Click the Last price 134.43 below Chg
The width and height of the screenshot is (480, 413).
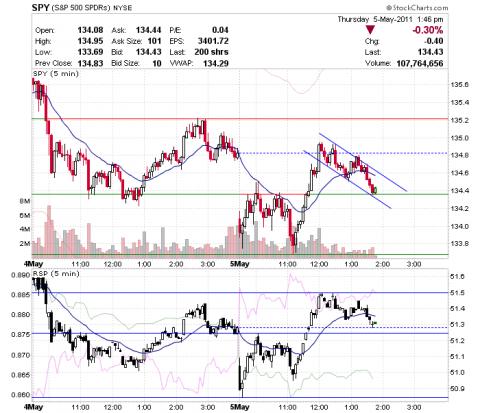point(430,52)
